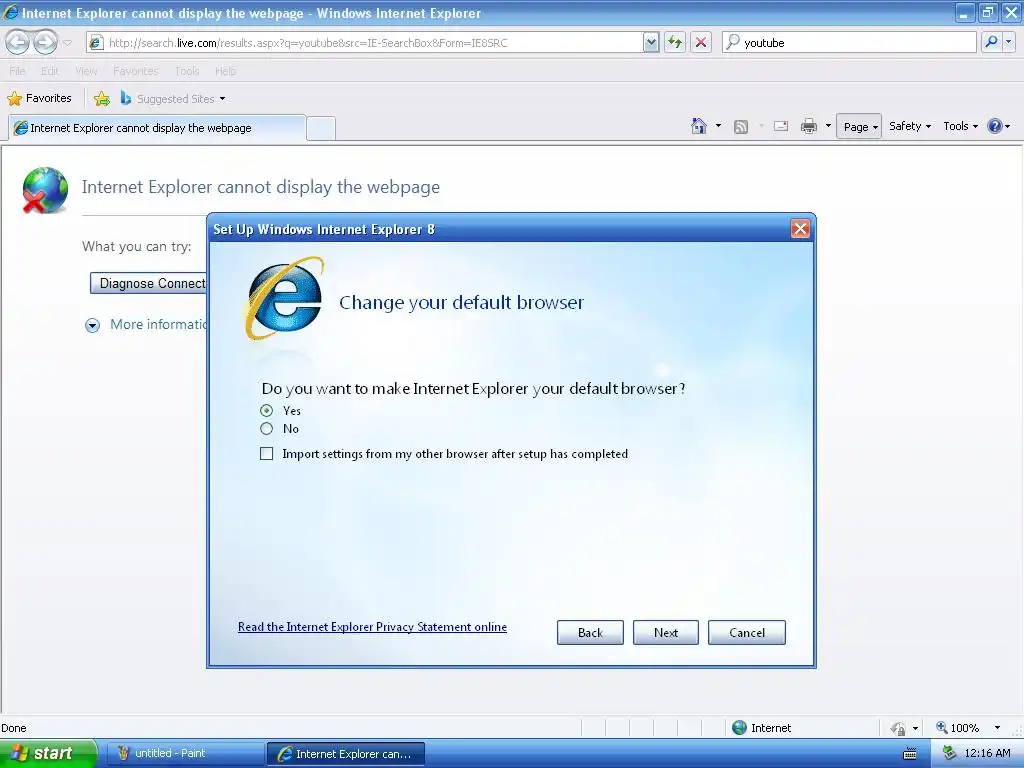The image size is (1024, 768).
Task: Open the File menu
Action: (x=17, y=71)
